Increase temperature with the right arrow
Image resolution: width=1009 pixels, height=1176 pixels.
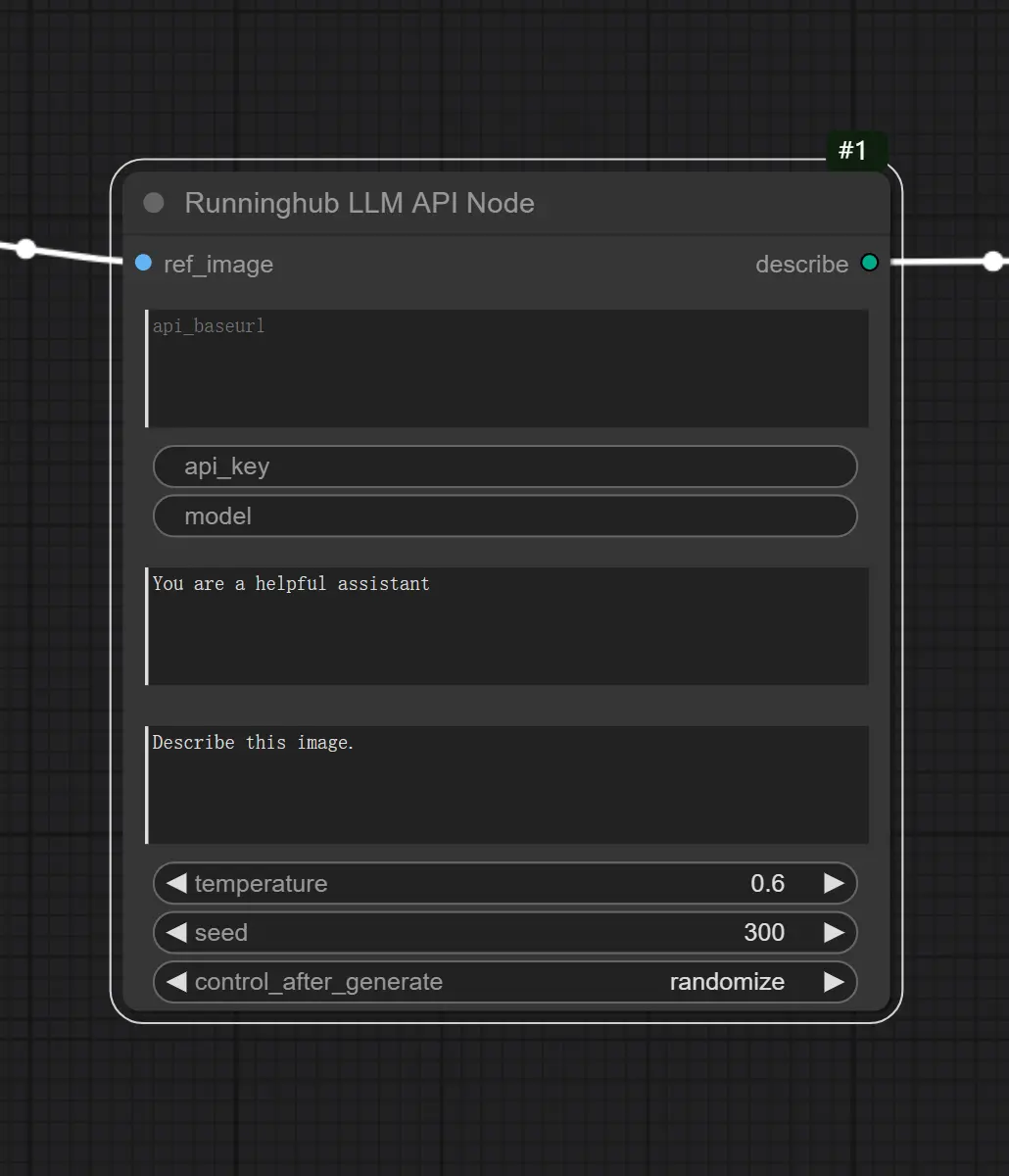pyautogui.click(x=834, y=883)
